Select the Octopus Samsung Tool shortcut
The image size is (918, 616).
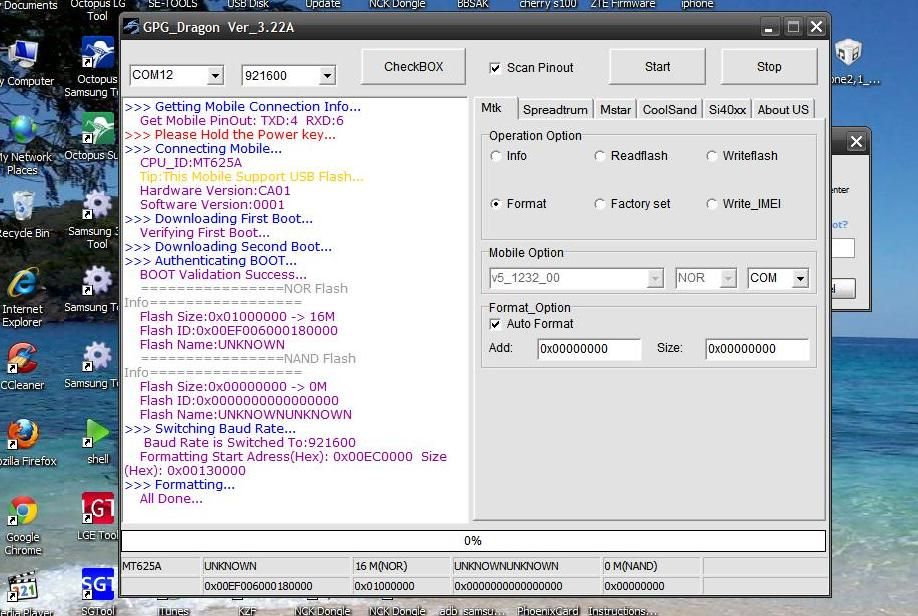coord(97,54)
